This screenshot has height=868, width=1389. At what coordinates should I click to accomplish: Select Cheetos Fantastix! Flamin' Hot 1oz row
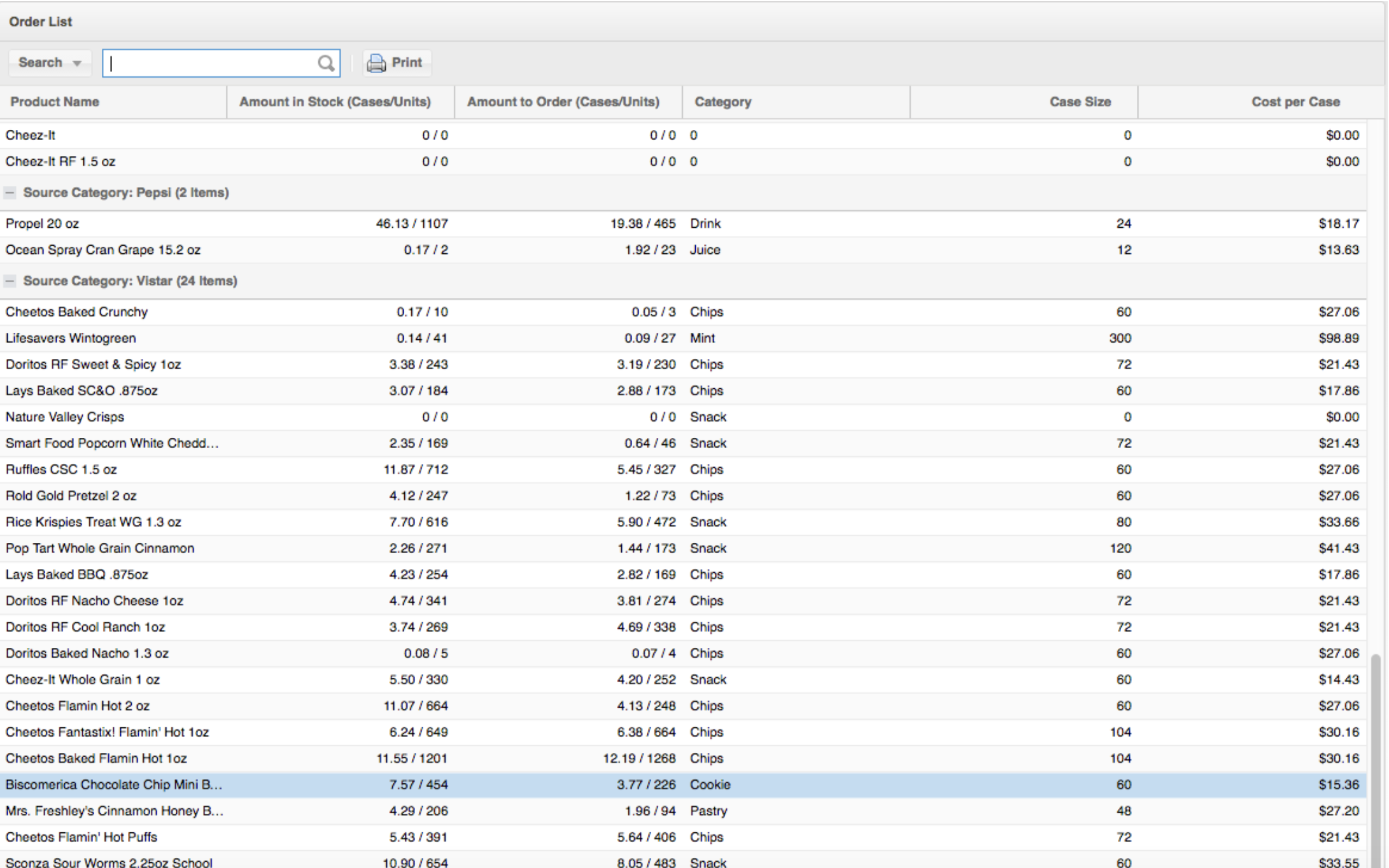[683, 732]
